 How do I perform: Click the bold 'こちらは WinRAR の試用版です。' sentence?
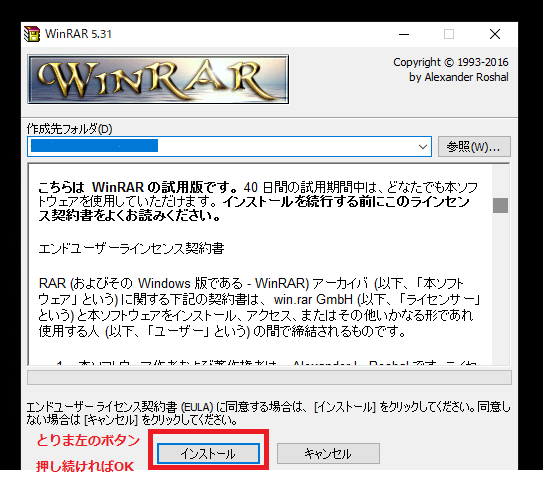pyautogui.click(x=138, y=187)
